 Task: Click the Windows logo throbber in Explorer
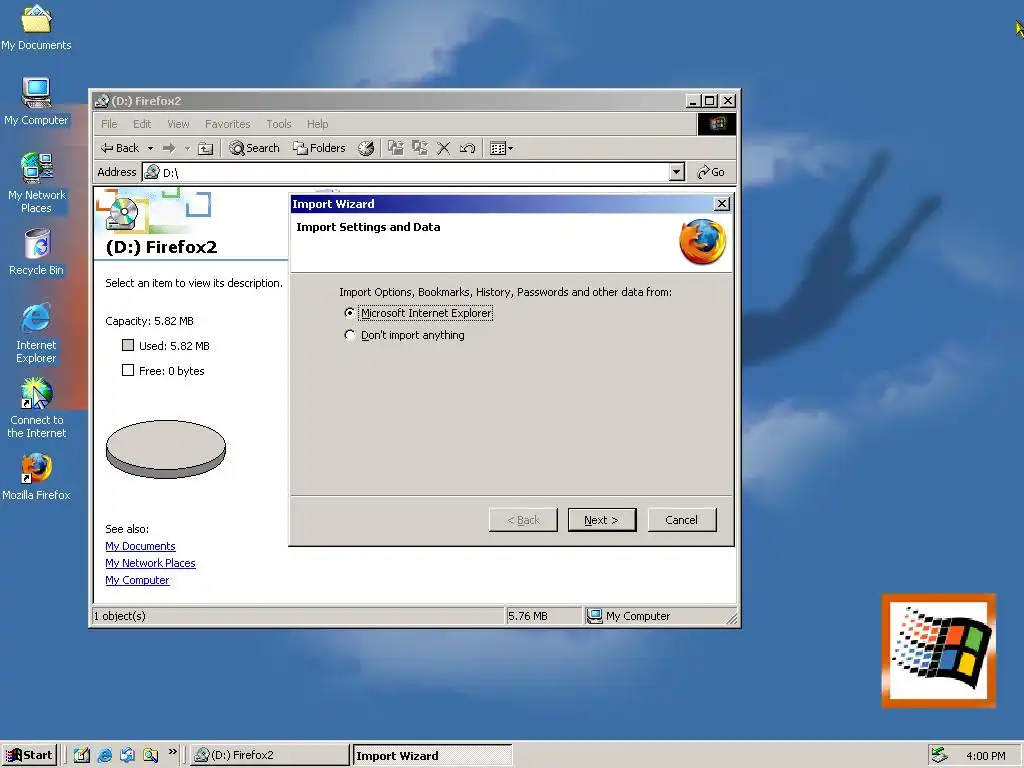[716, 124]
